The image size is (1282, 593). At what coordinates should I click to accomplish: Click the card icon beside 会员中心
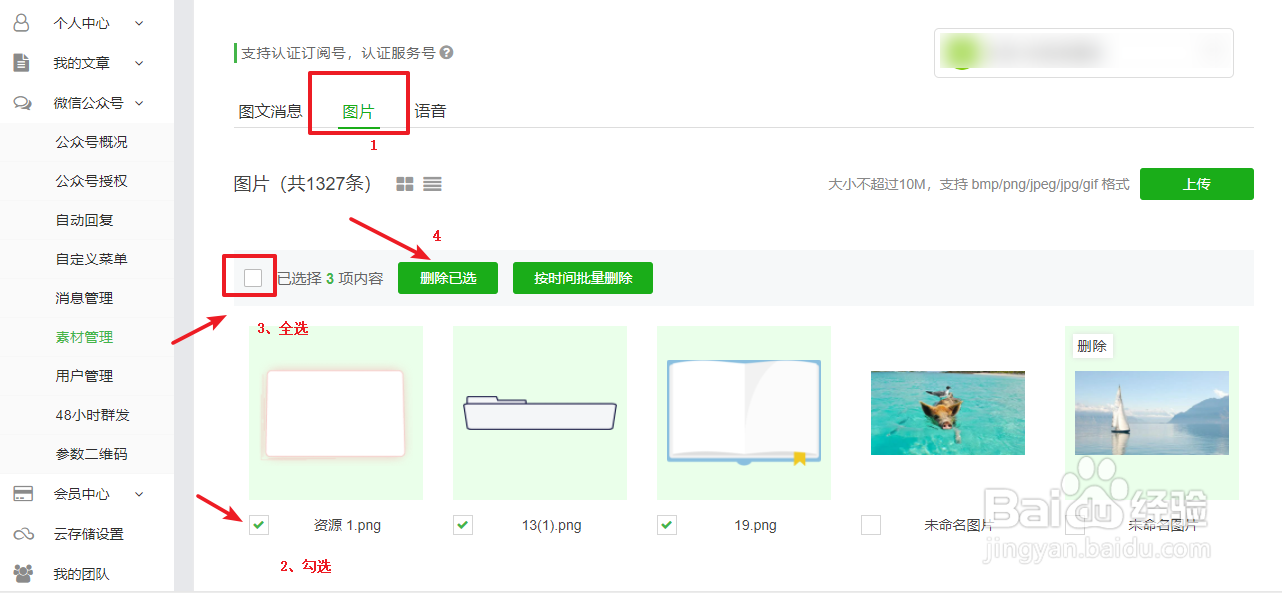pyautogui.click(x=22, y=493)
